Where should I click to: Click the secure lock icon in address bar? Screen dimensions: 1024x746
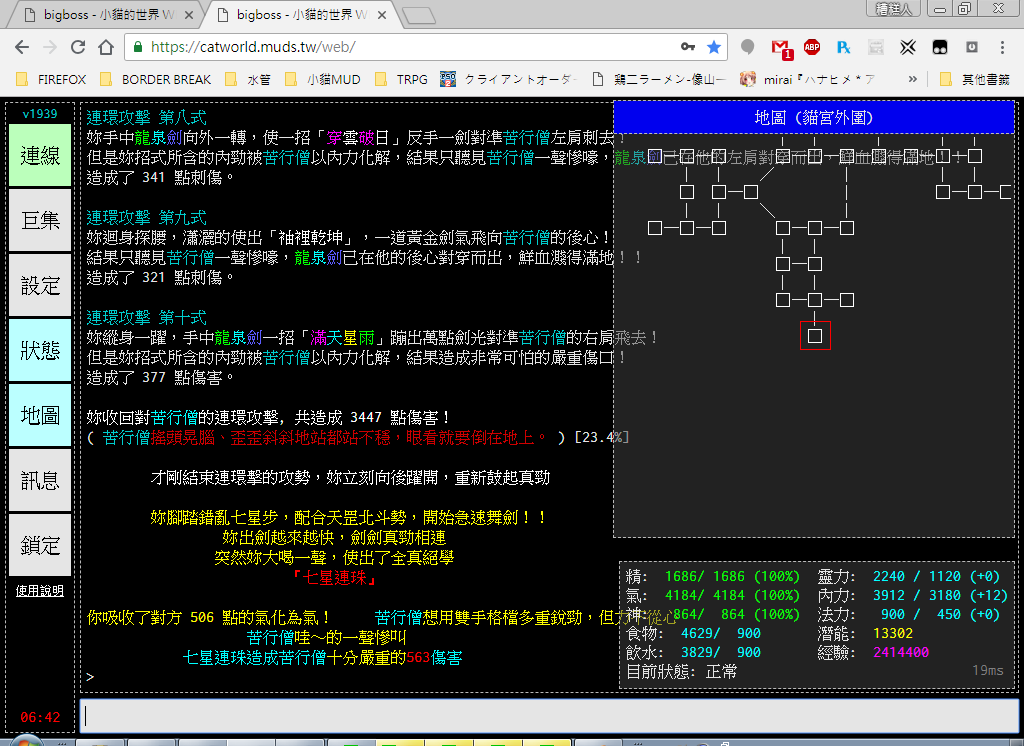(138, 47)
